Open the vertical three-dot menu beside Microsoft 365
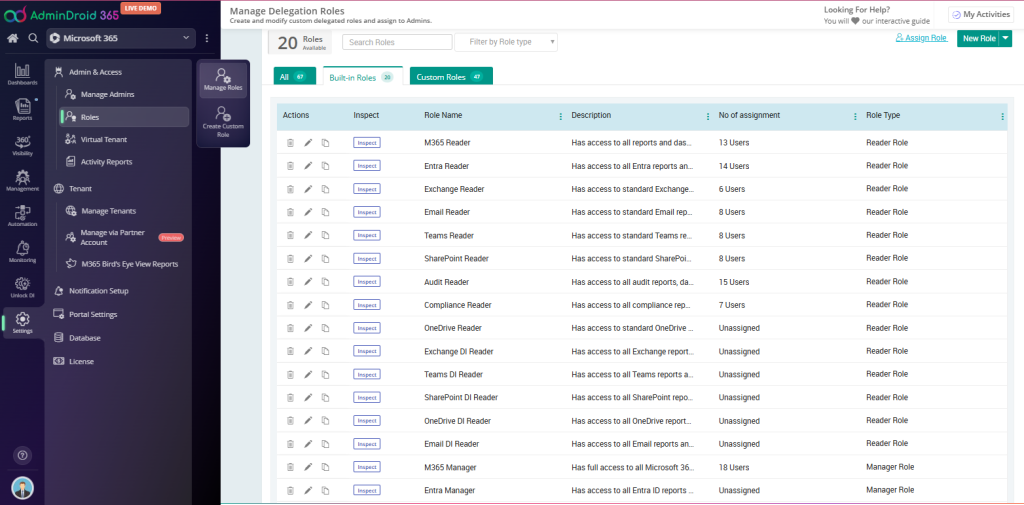 point(207,39)
